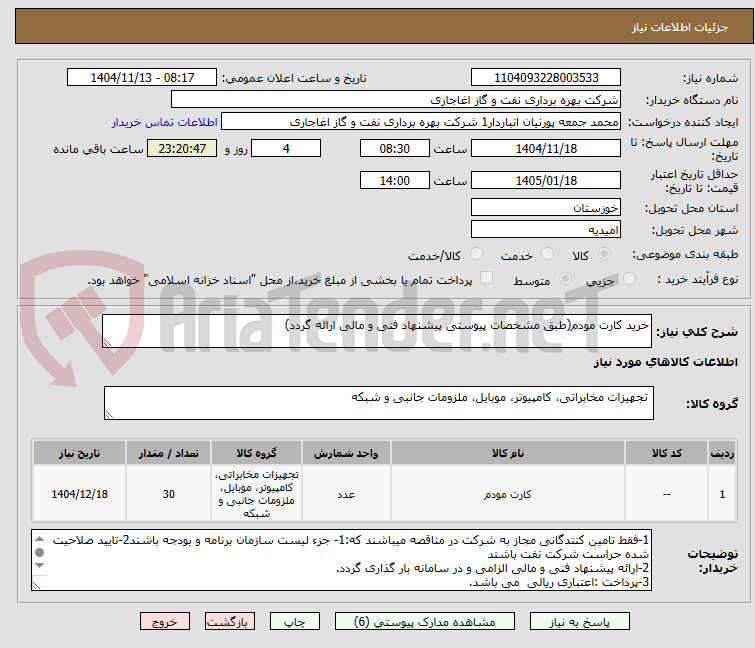Select the جزیی purchase type radio
The width and height of the screenshot is (755, 648).
[629, 279]
